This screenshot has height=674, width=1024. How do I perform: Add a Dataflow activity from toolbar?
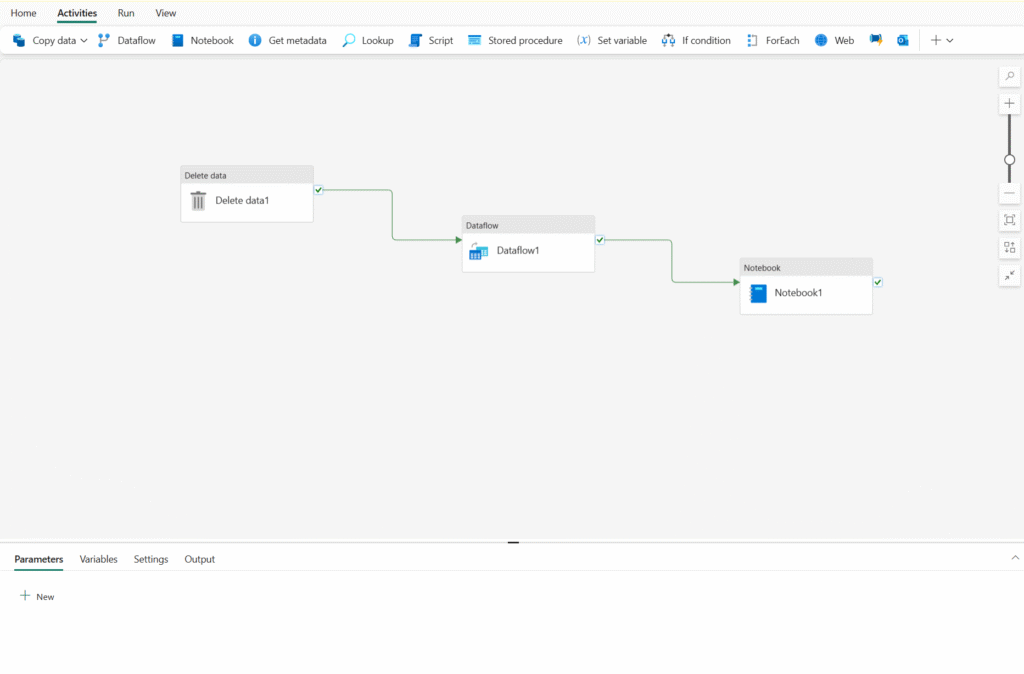click(127, 40)
